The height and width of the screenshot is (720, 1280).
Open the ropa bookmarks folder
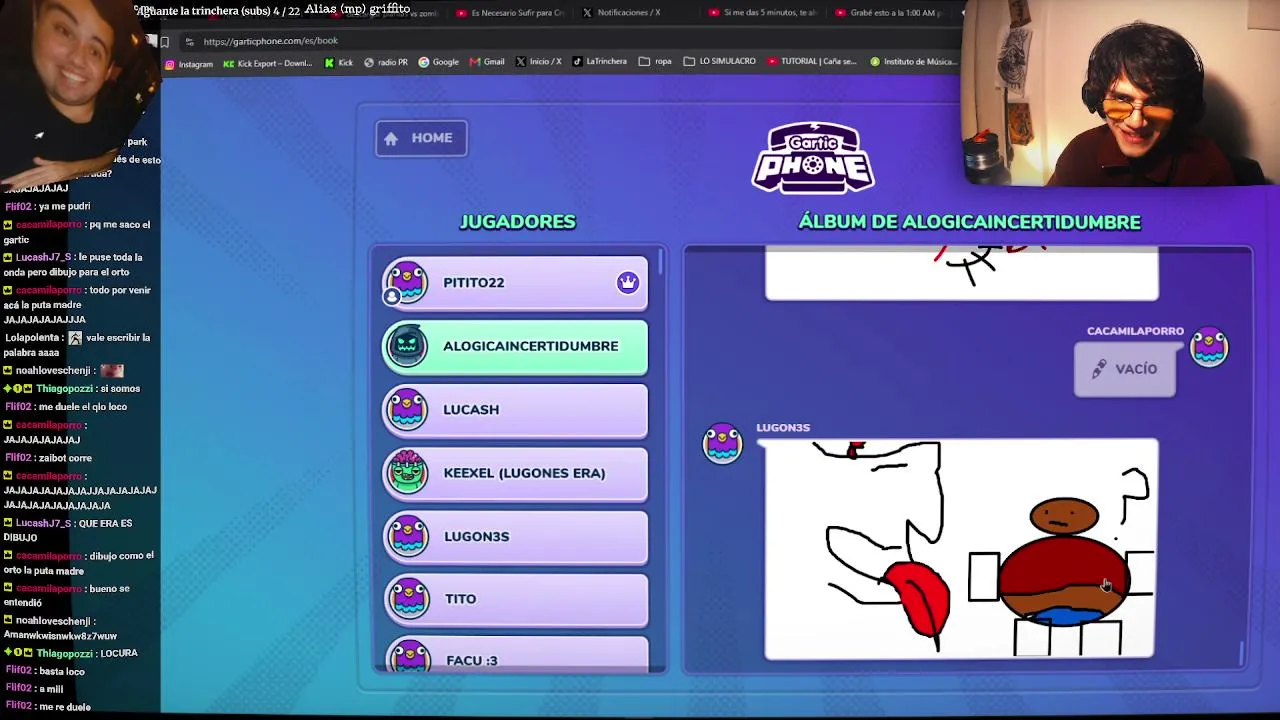pyautogui.click(x=655, y=62)
